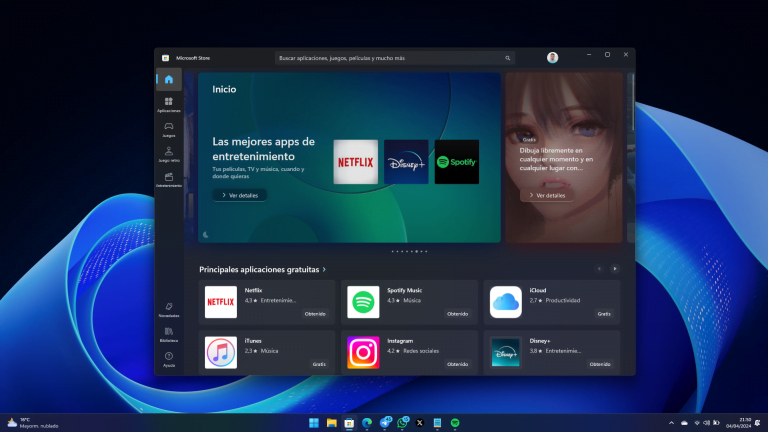Click Obtenido button for Netflix
Image resolution: width=768 pixels, height=432 pixels.
315,314
